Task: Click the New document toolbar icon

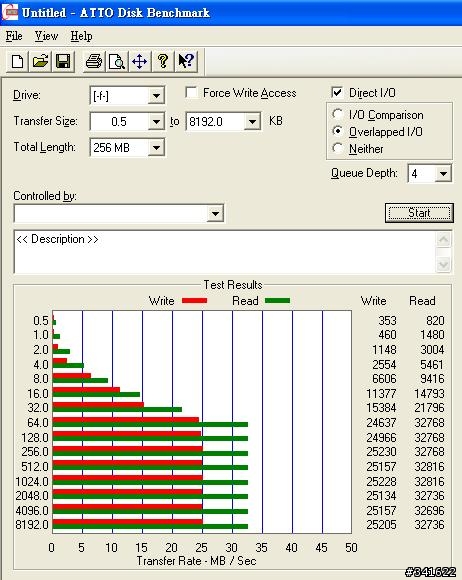Action: pyautogui.click(x=17, y=61)
